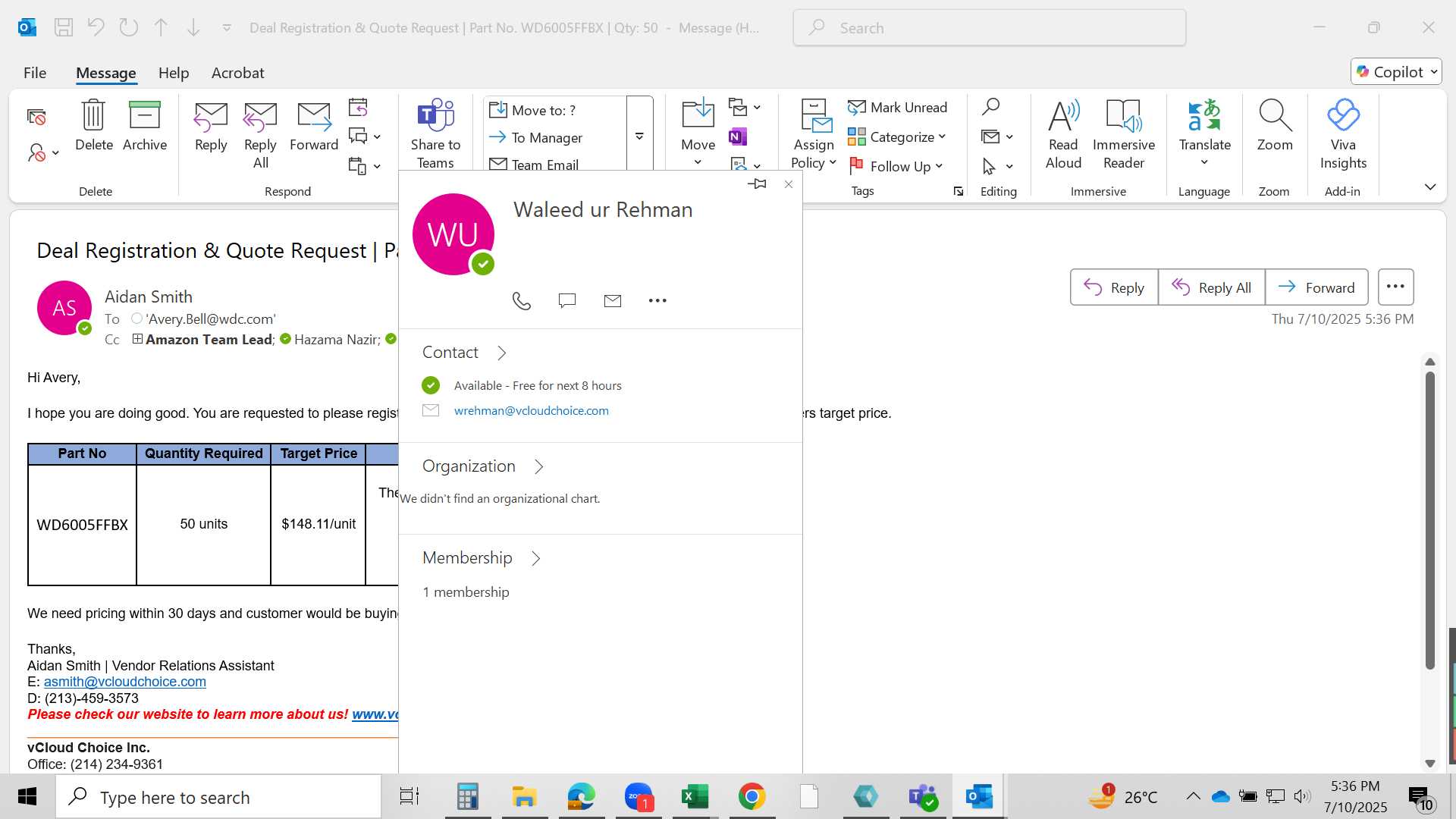Click Reply button in message header
Viewport: 1456px width, 819px height.
click(x=1114, y=287)
